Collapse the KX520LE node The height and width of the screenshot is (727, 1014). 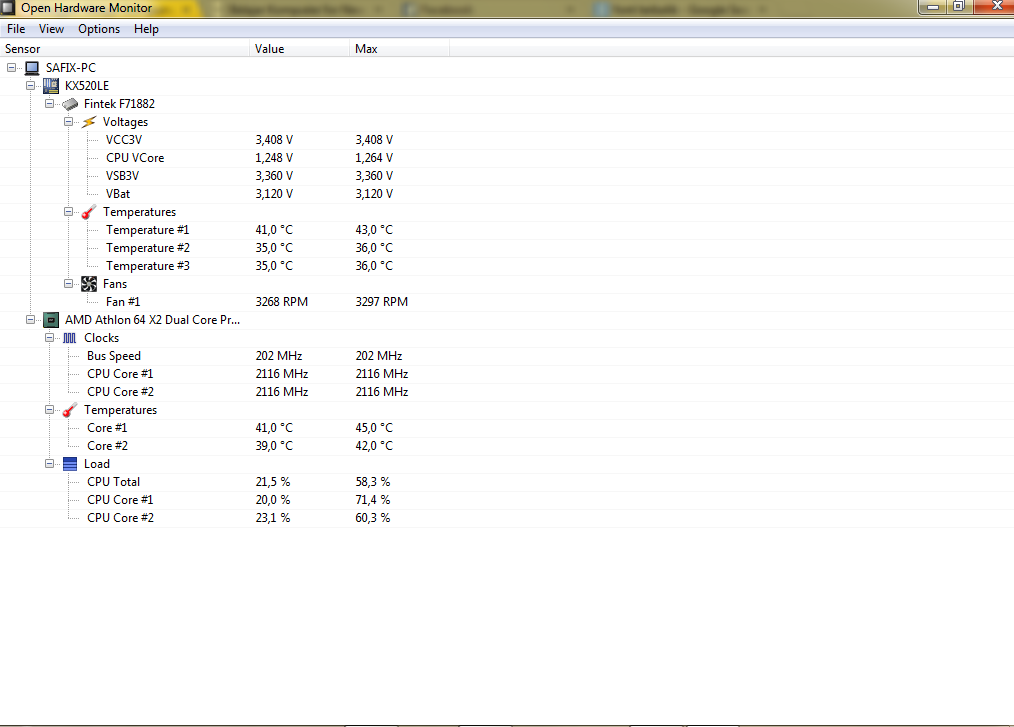[30, 85]
